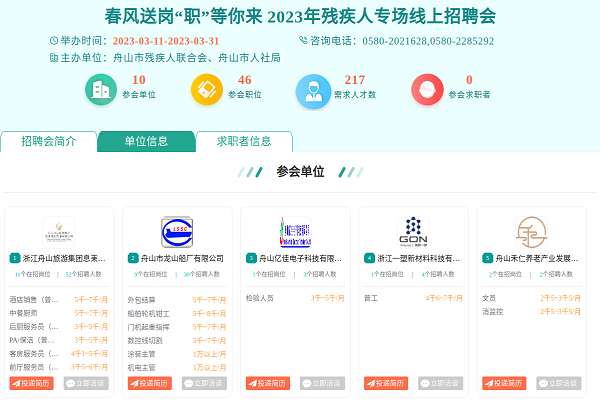Click 投递简历 for 浙江一塑新材料科技
Image resolution: width=600 pixels, height=405 pixels.
tap(386, 383)
